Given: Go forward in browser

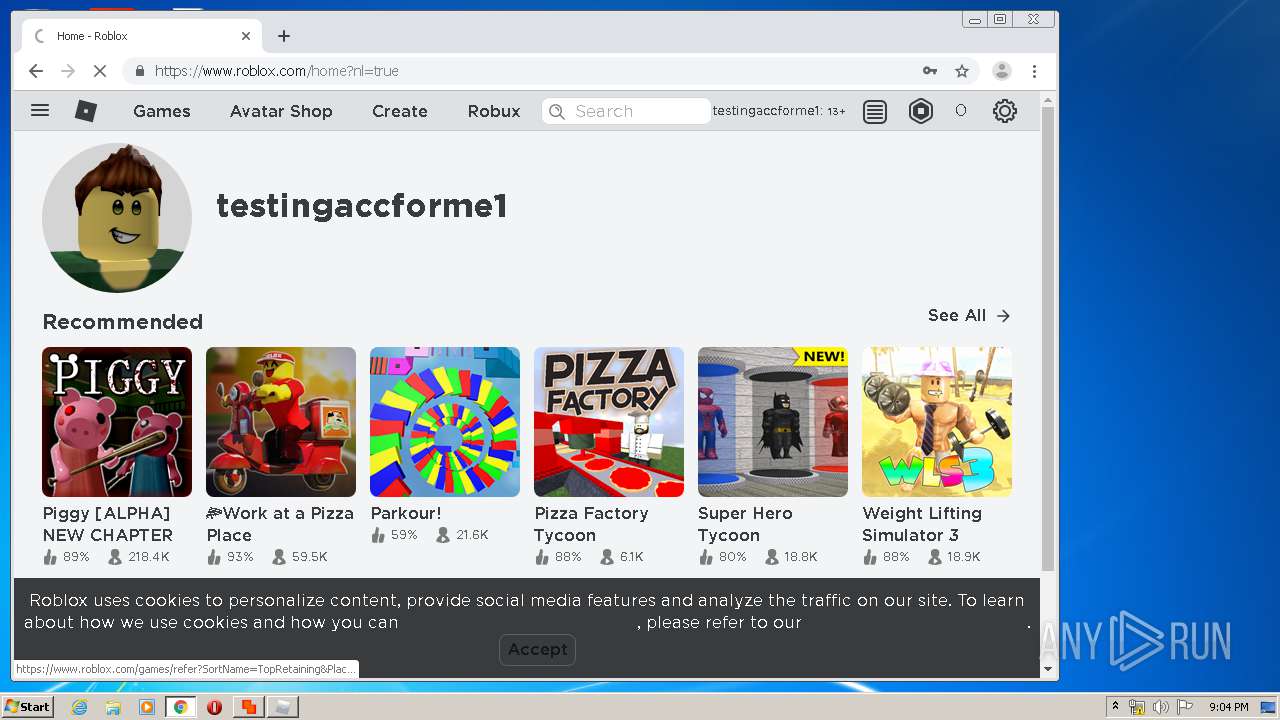Looking at the screenshot, I should [x=68, y=71].
